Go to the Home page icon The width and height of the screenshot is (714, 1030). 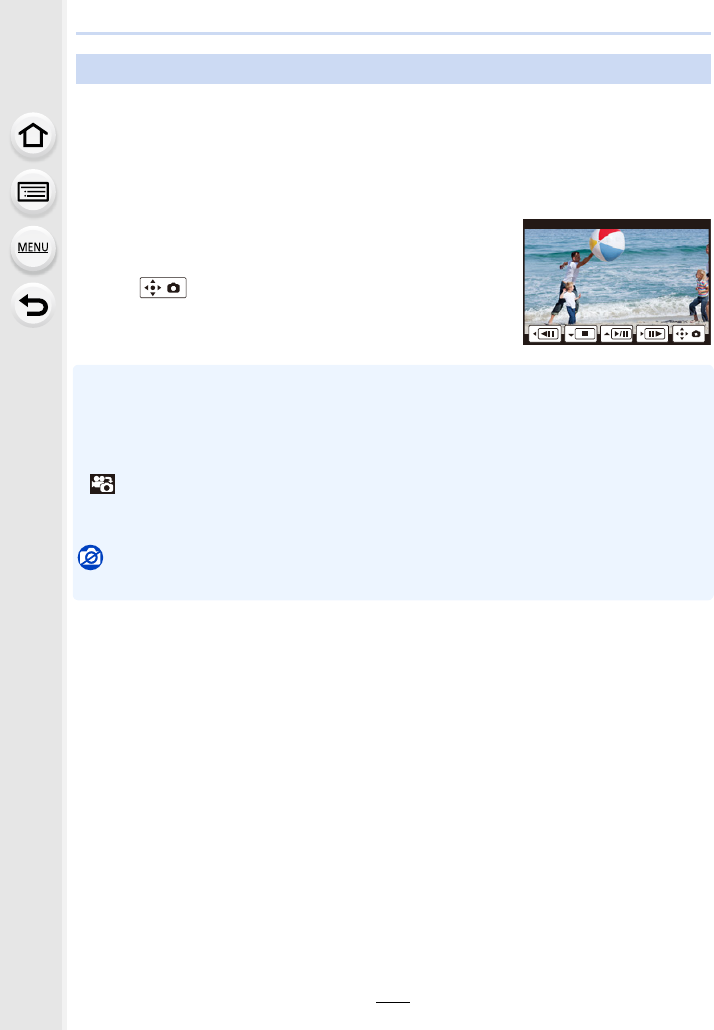click(x=33, y=136)
